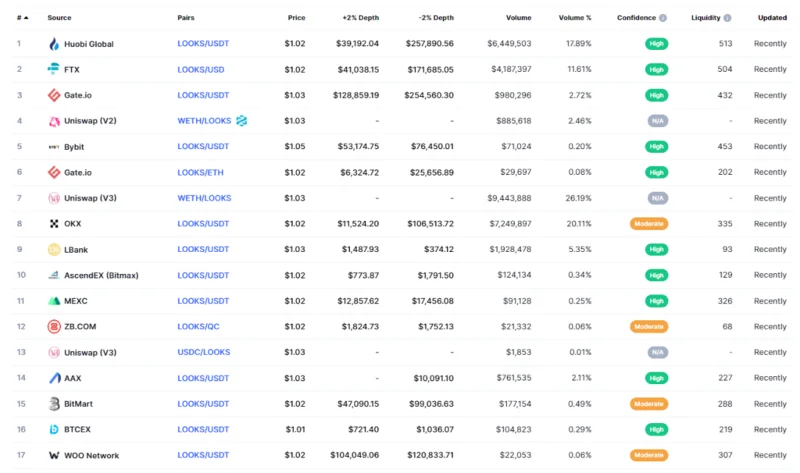Viewport: 800px width, 473px height.
Task: Click the AscendEX (Bitmax) logo
Action: (x=54, y=275)
